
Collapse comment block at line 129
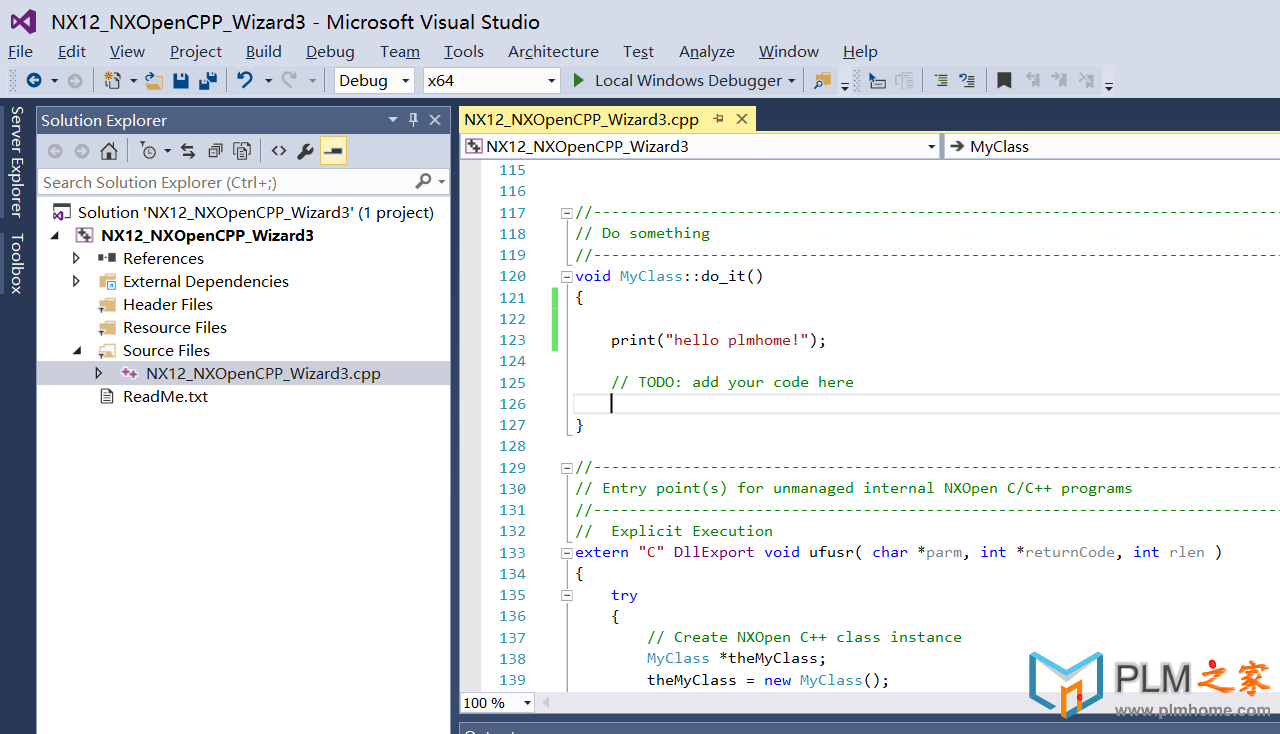pyautogui.click(x=567, y=467)
